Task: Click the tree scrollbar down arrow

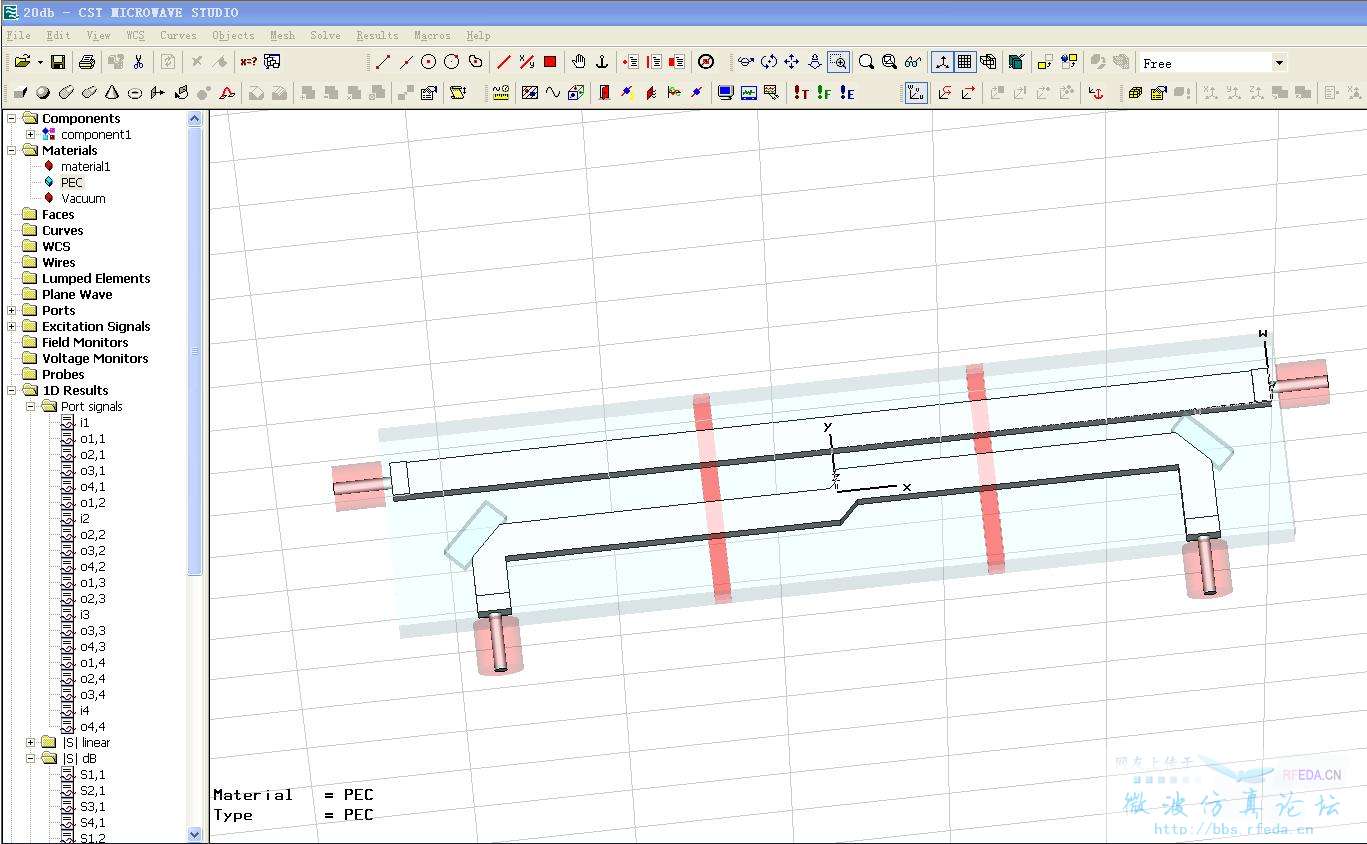Action: [194, 834]
